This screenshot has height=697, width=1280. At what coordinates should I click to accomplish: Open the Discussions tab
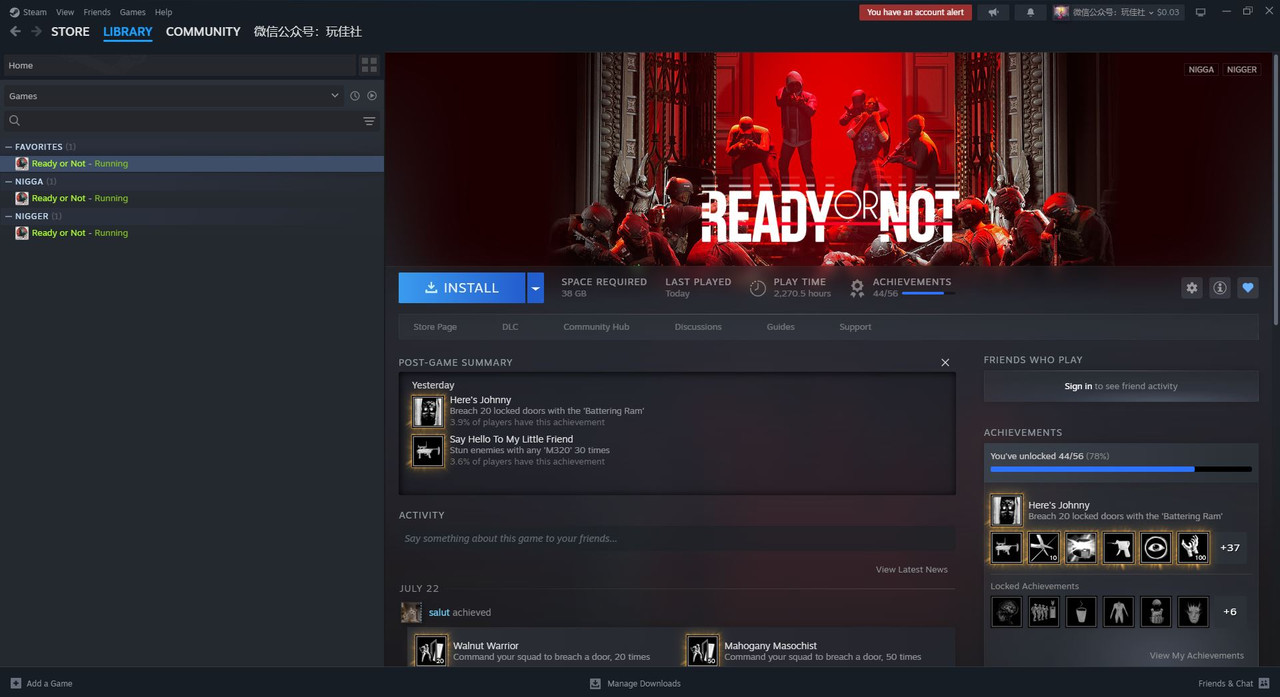(x=698, y=327)
